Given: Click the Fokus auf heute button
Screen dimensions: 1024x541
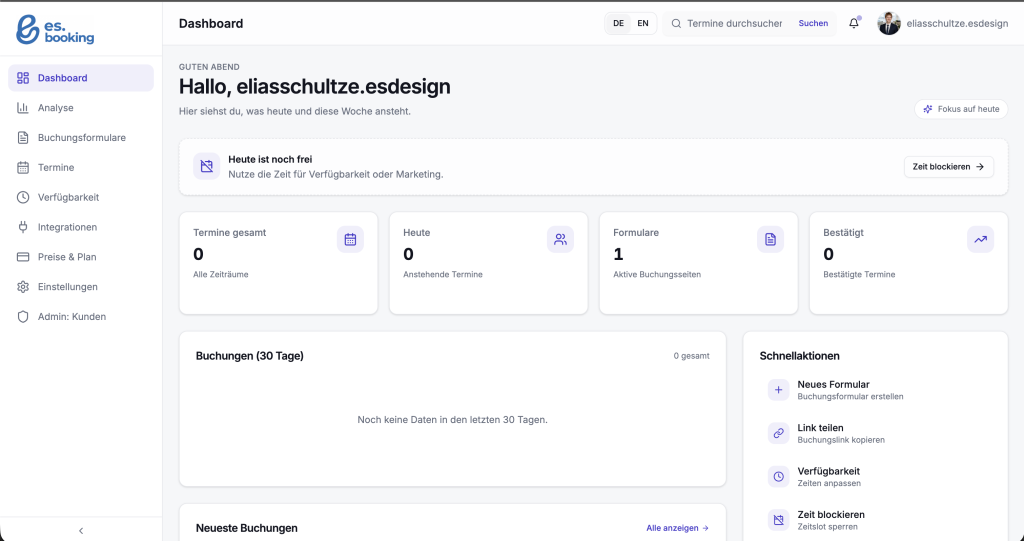Looking at the screenshot, I should [961, 109].
